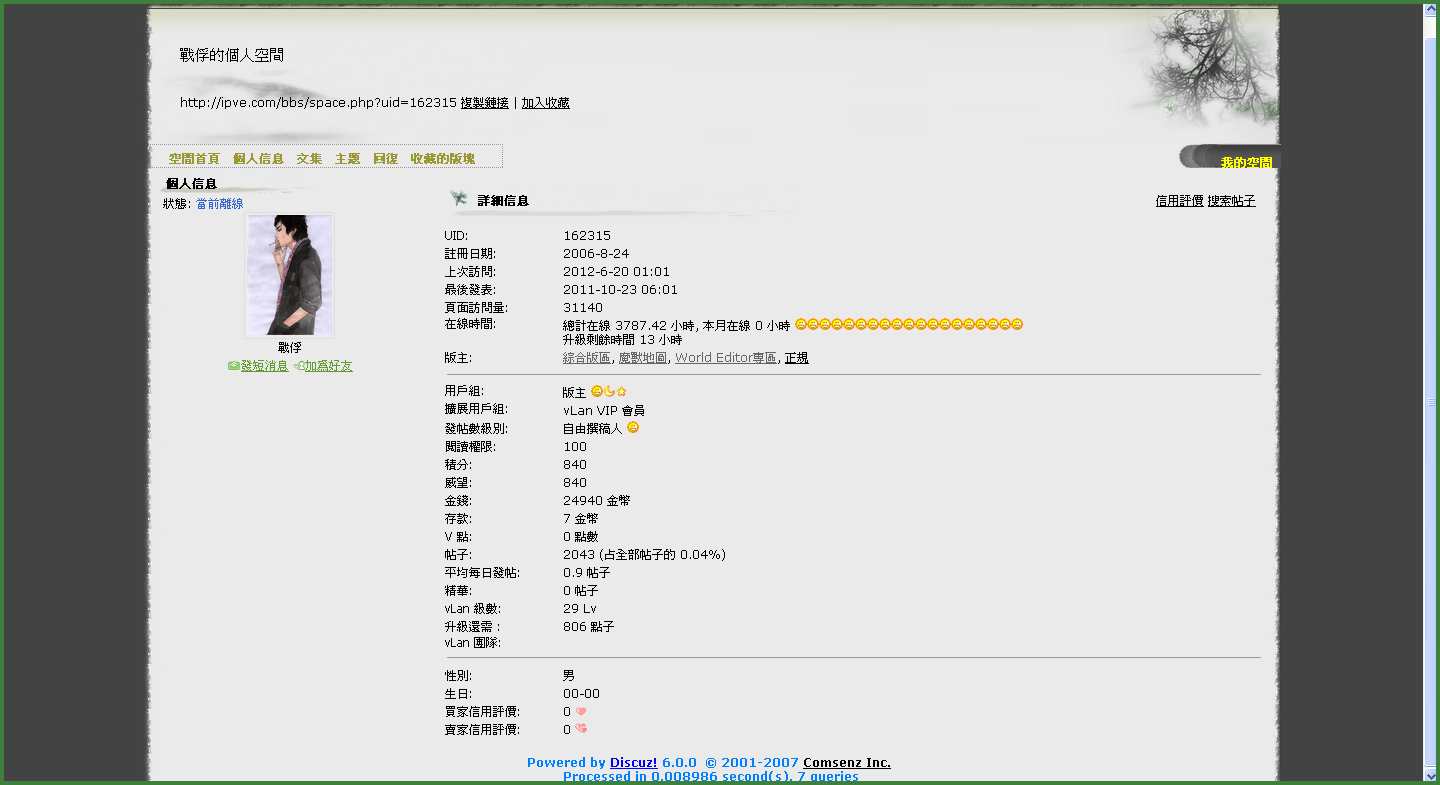This screenshot has width=1440, height=785.
Task: Open the 收藏的版塊 tab
Action: pos(443,159)
